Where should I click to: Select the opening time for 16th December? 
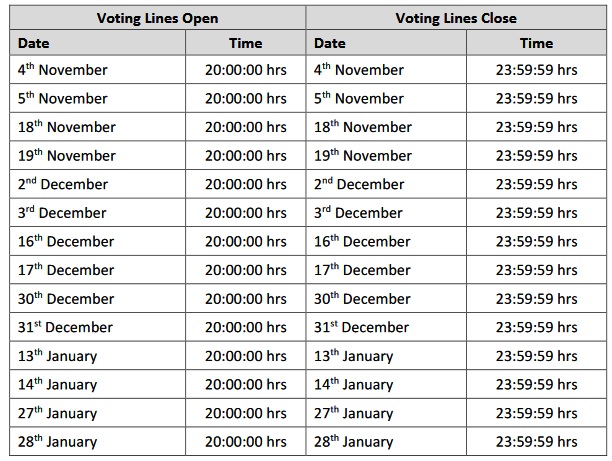click(x=245, y=242)
